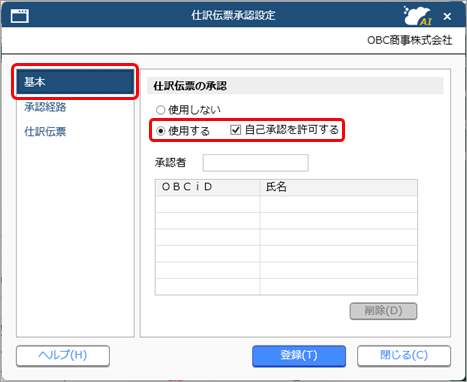Select the 基本 tab in sidebar
Viewport: 467px width, 382px height.
point(75,82)
